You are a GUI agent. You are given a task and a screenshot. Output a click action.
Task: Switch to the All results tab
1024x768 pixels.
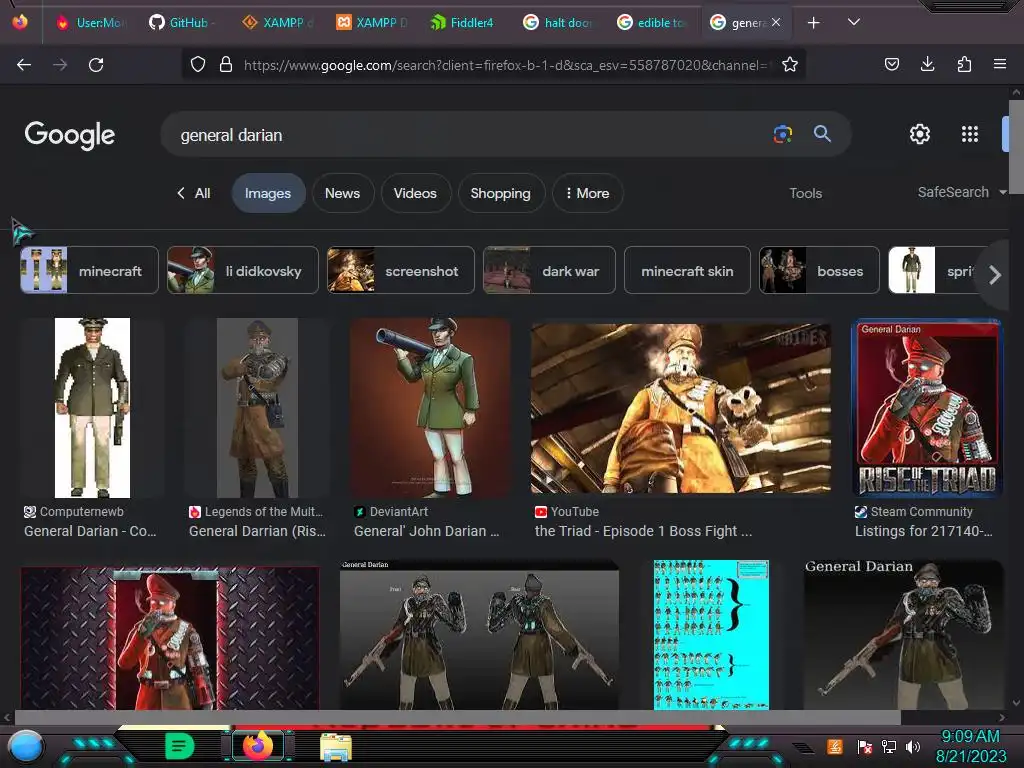(195, 193)
